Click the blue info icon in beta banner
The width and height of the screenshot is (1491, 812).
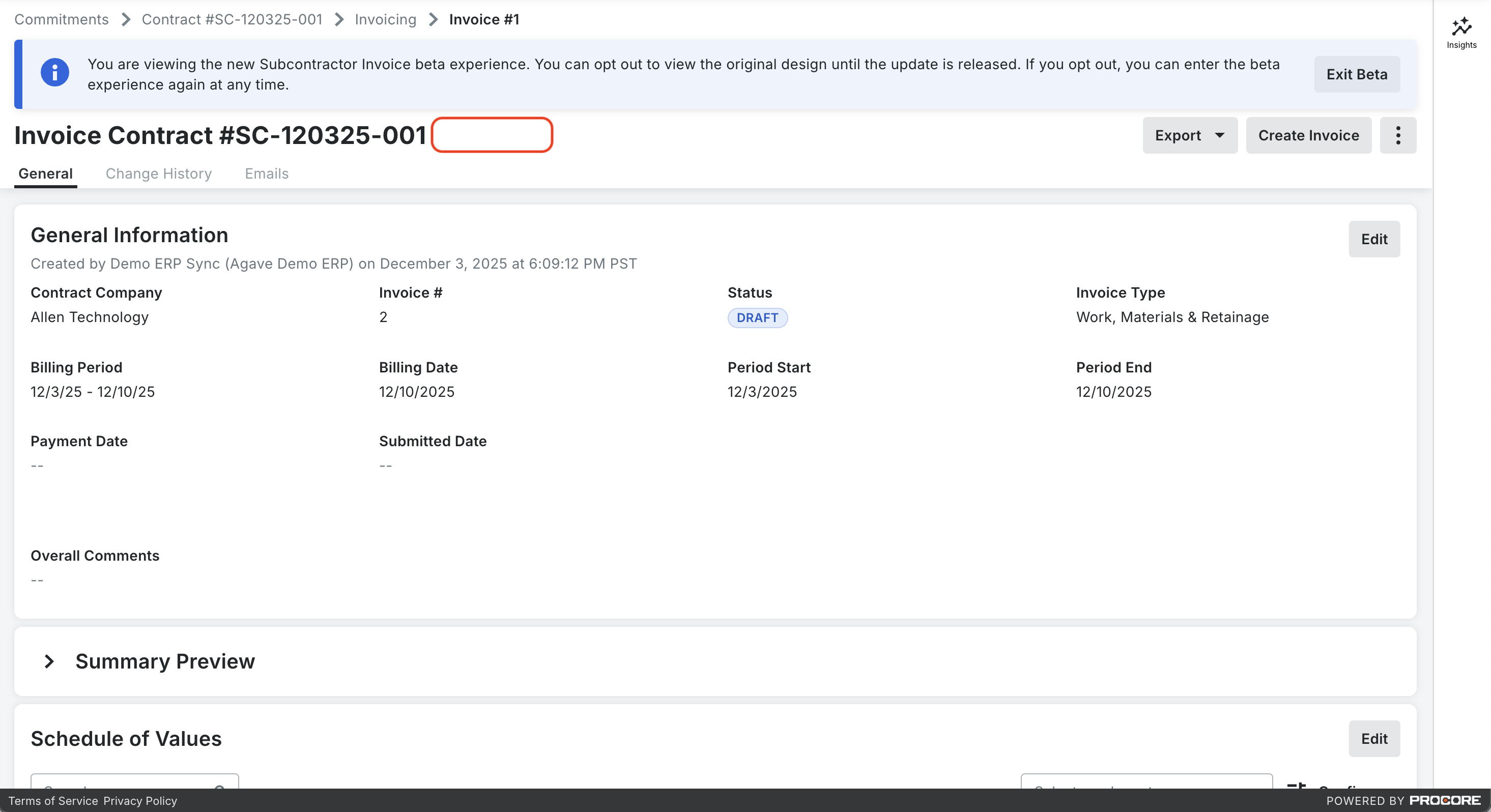(55, 73)
